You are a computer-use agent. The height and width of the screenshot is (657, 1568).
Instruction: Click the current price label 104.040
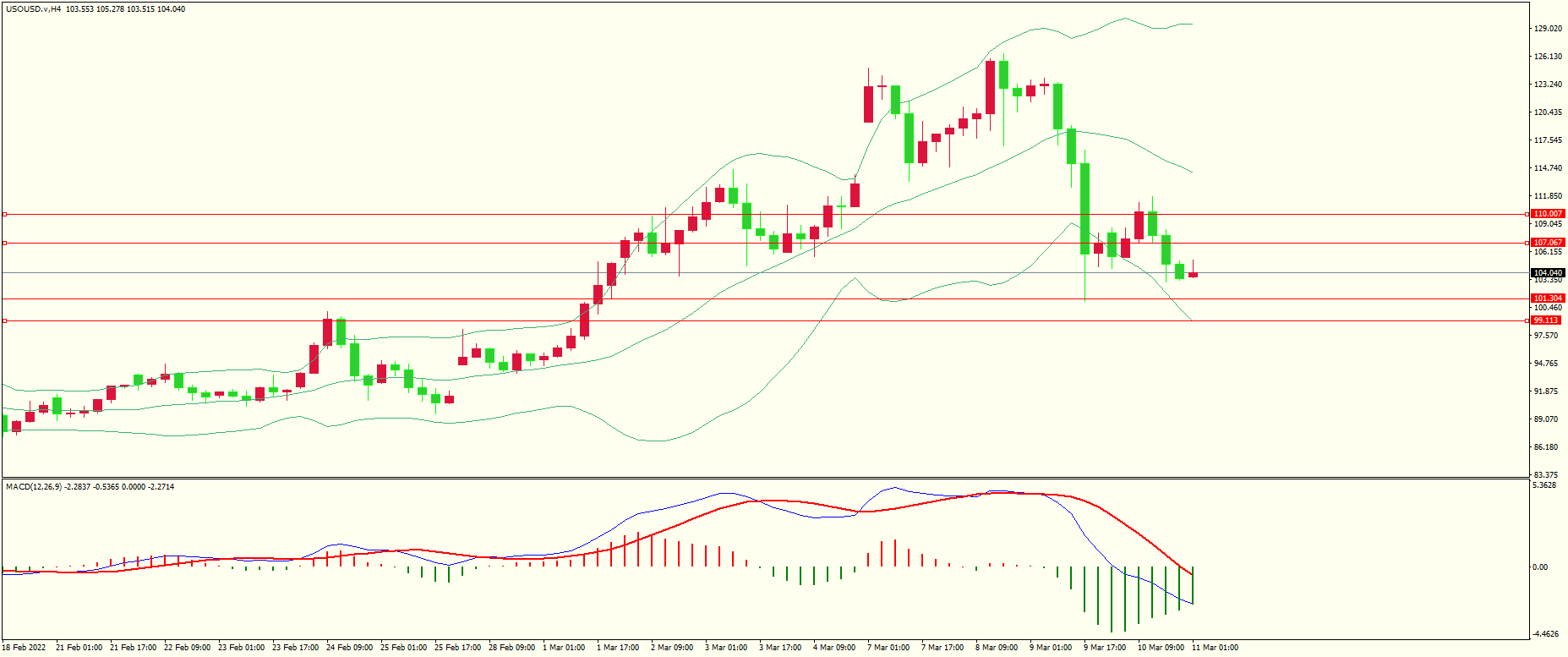(1548, 272)
